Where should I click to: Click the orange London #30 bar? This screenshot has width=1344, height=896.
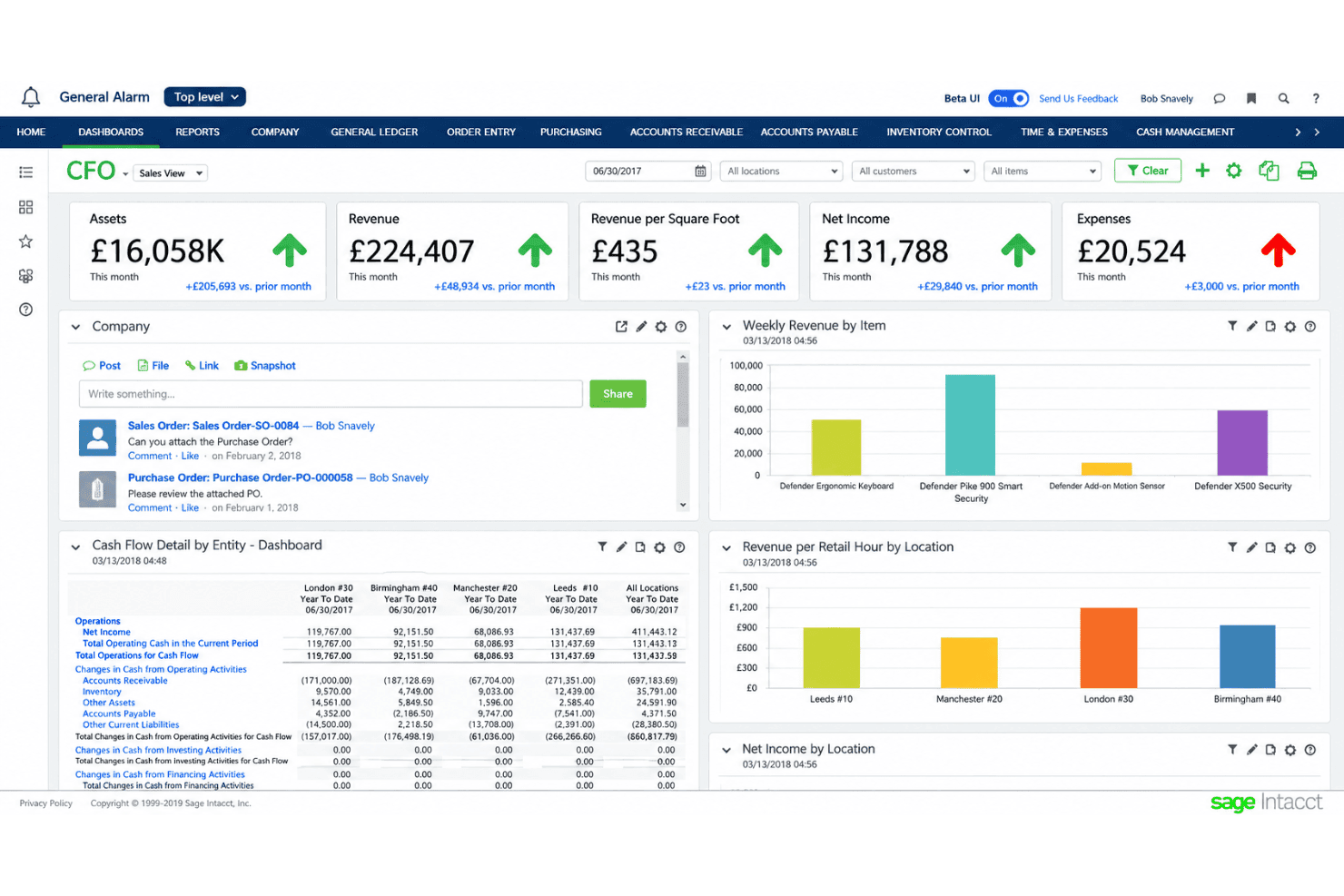[x=1108, y=648]
